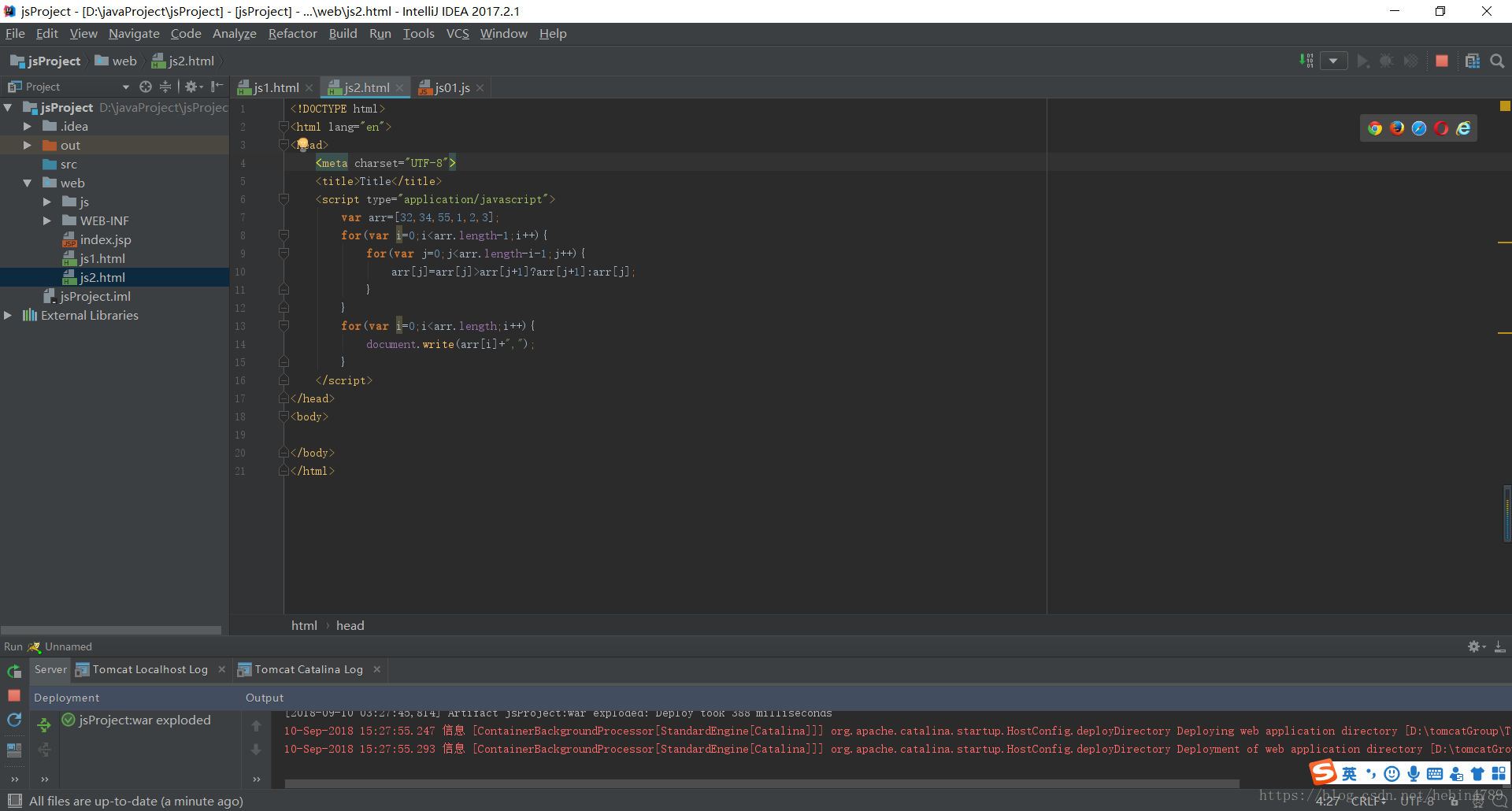The width and height of the screenshot is (1512, 811).
Task: Expand the out folder
Action: tap(28, 145)
